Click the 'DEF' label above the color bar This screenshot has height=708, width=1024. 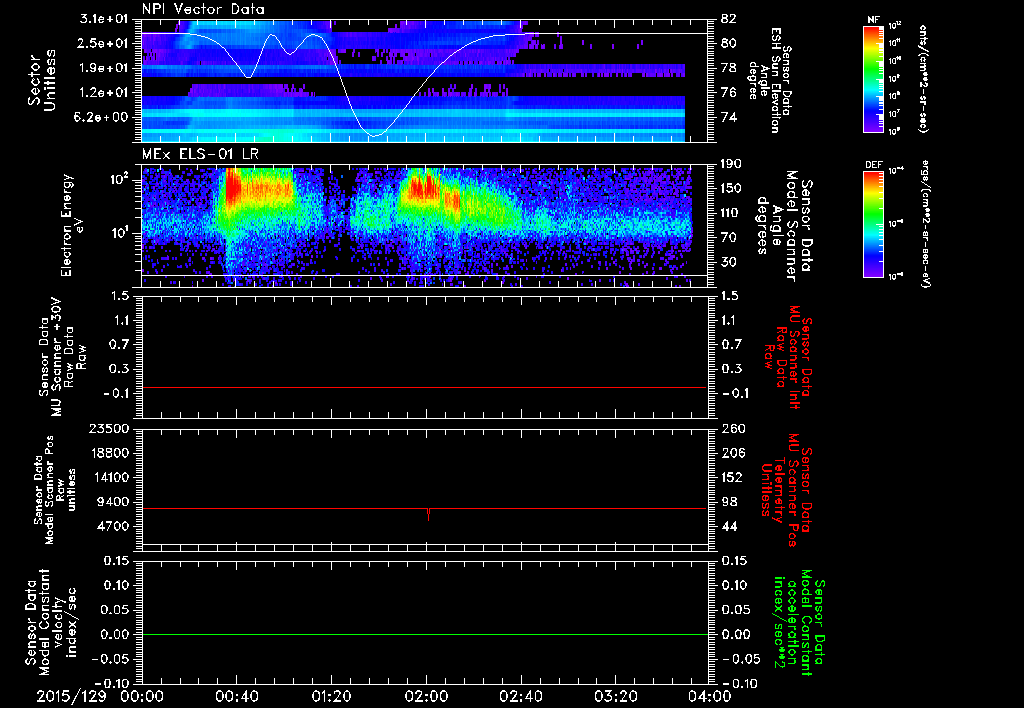(873, 165)
